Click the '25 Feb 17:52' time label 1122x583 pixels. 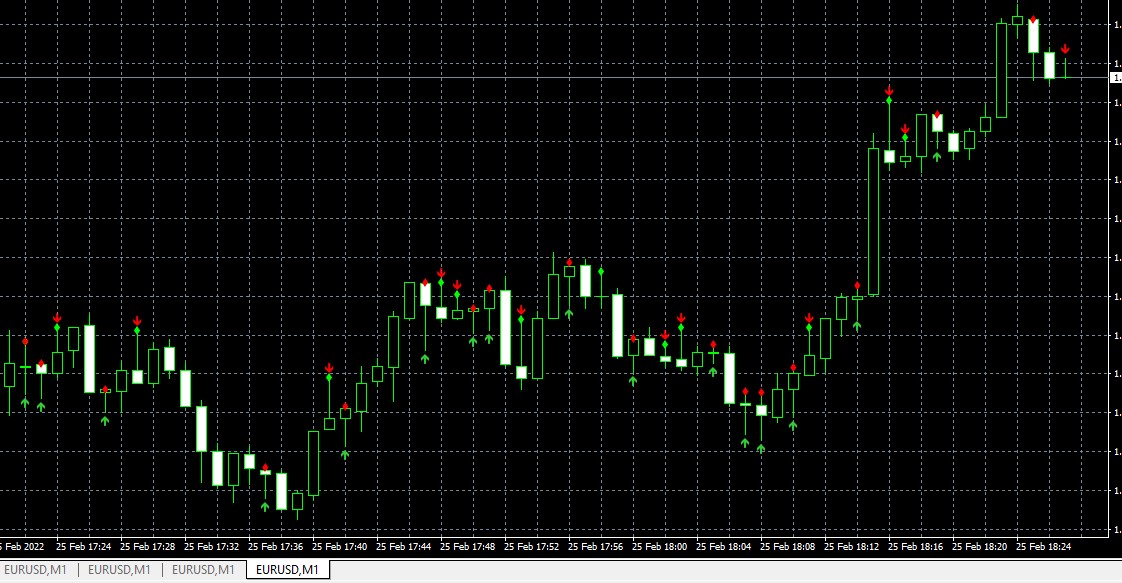[x=531, y=547]
